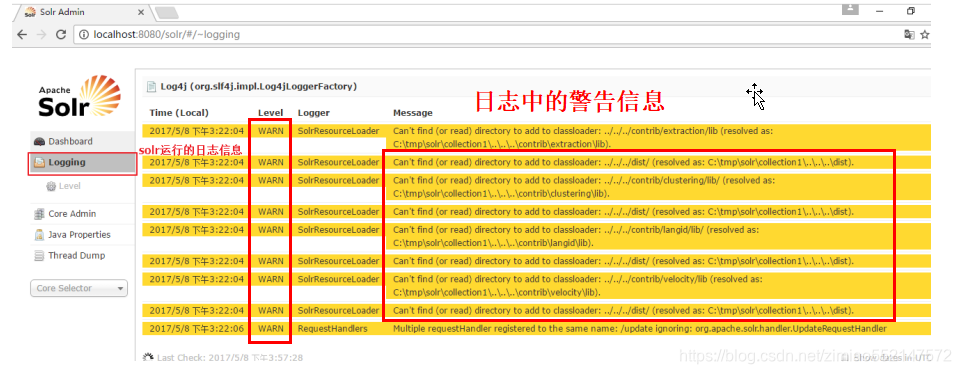Open Java Properties

coord(82,235)
